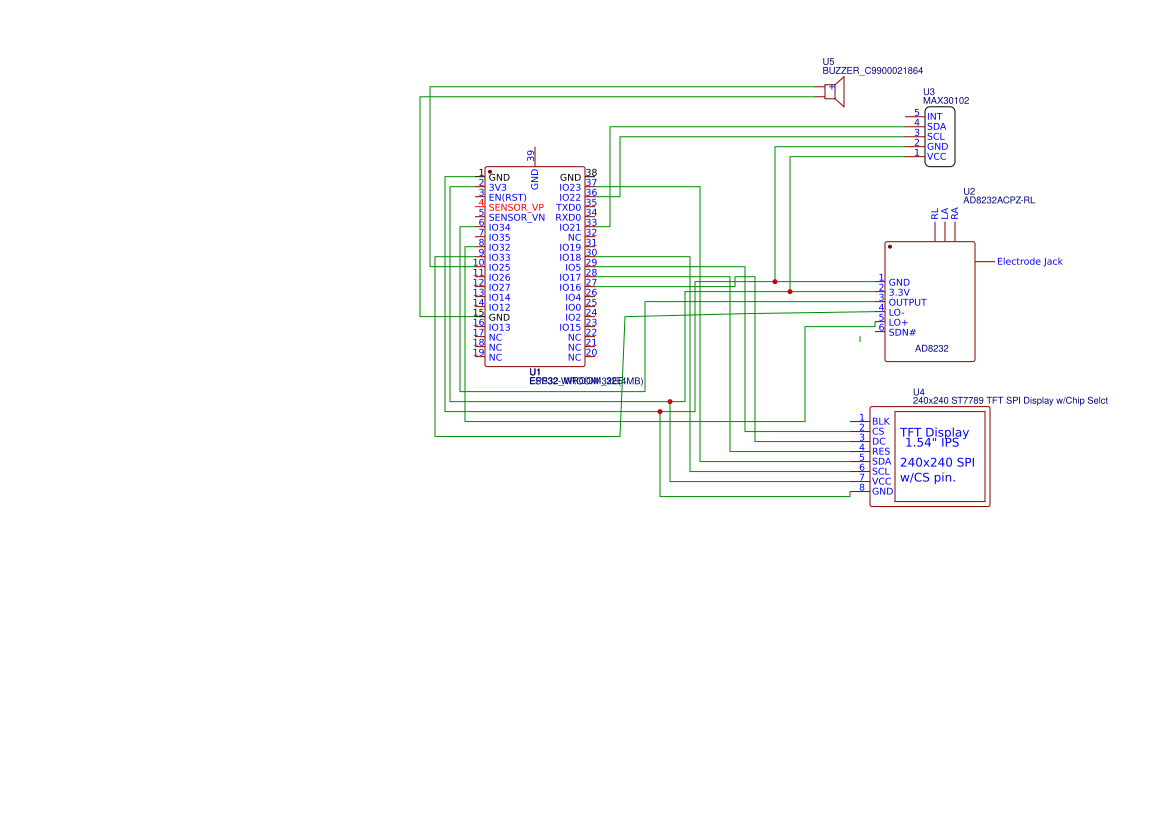Viewport: 1169px width, 827px height.
Task: Select the SDN# pin on AD8232
Action: tap(902, 333)
